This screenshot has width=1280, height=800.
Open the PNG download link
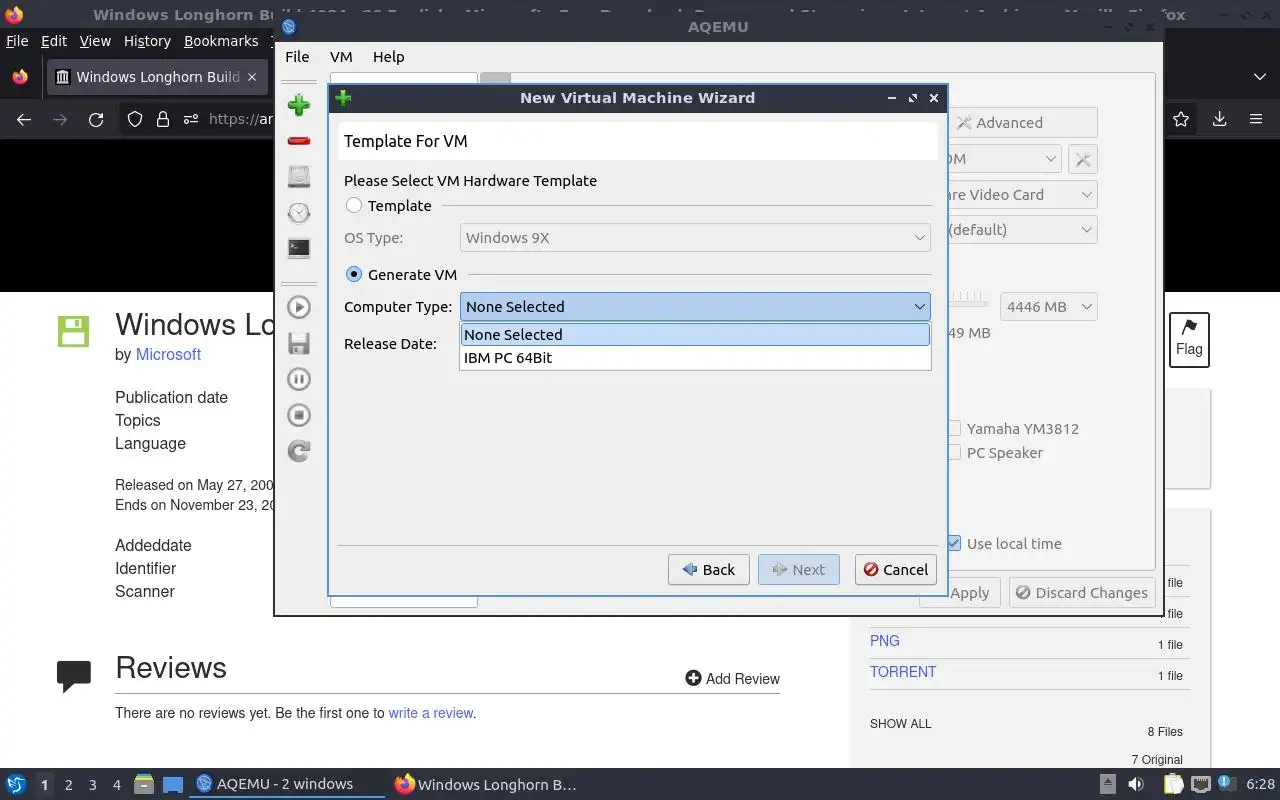(x=885, y=641)
